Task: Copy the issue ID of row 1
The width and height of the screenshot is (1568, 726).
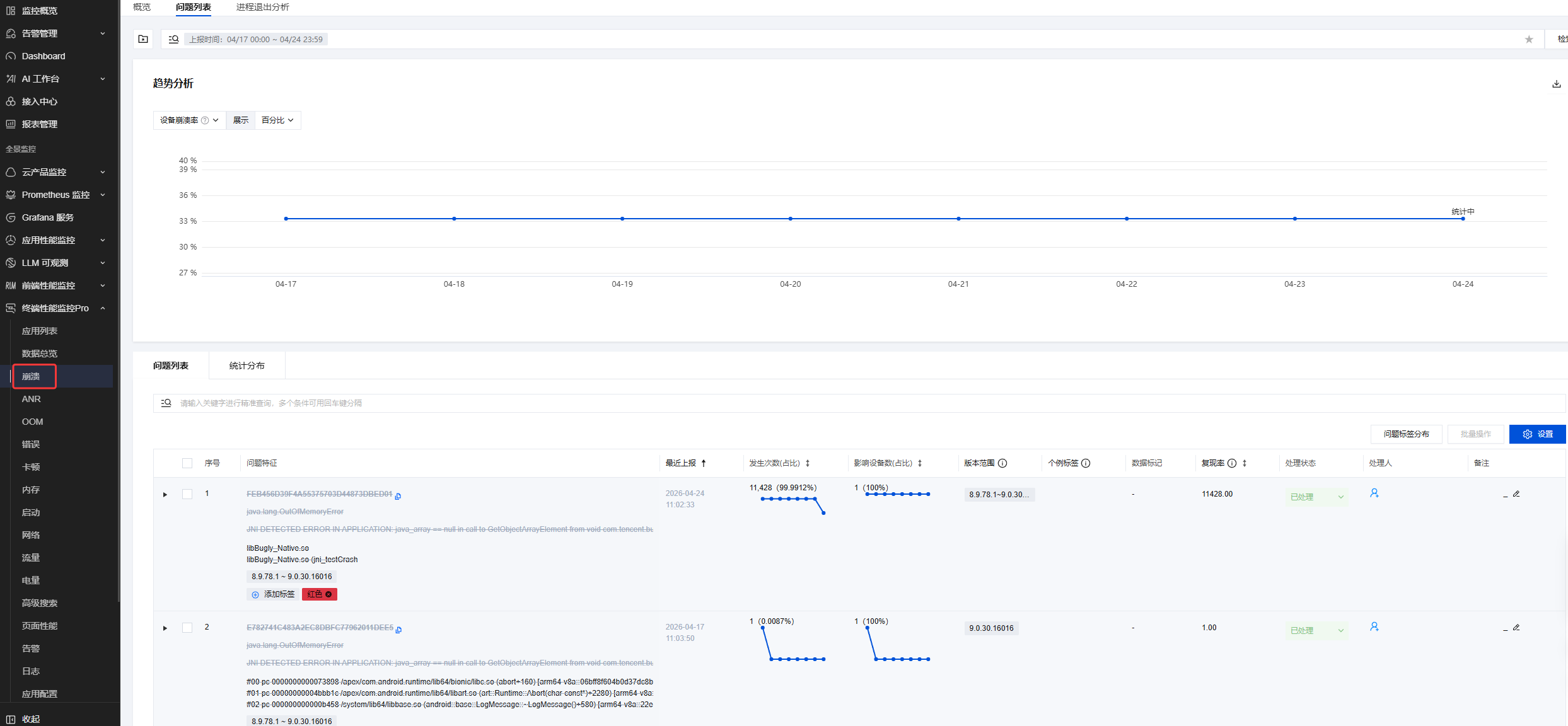Action: tap(398, 496)
